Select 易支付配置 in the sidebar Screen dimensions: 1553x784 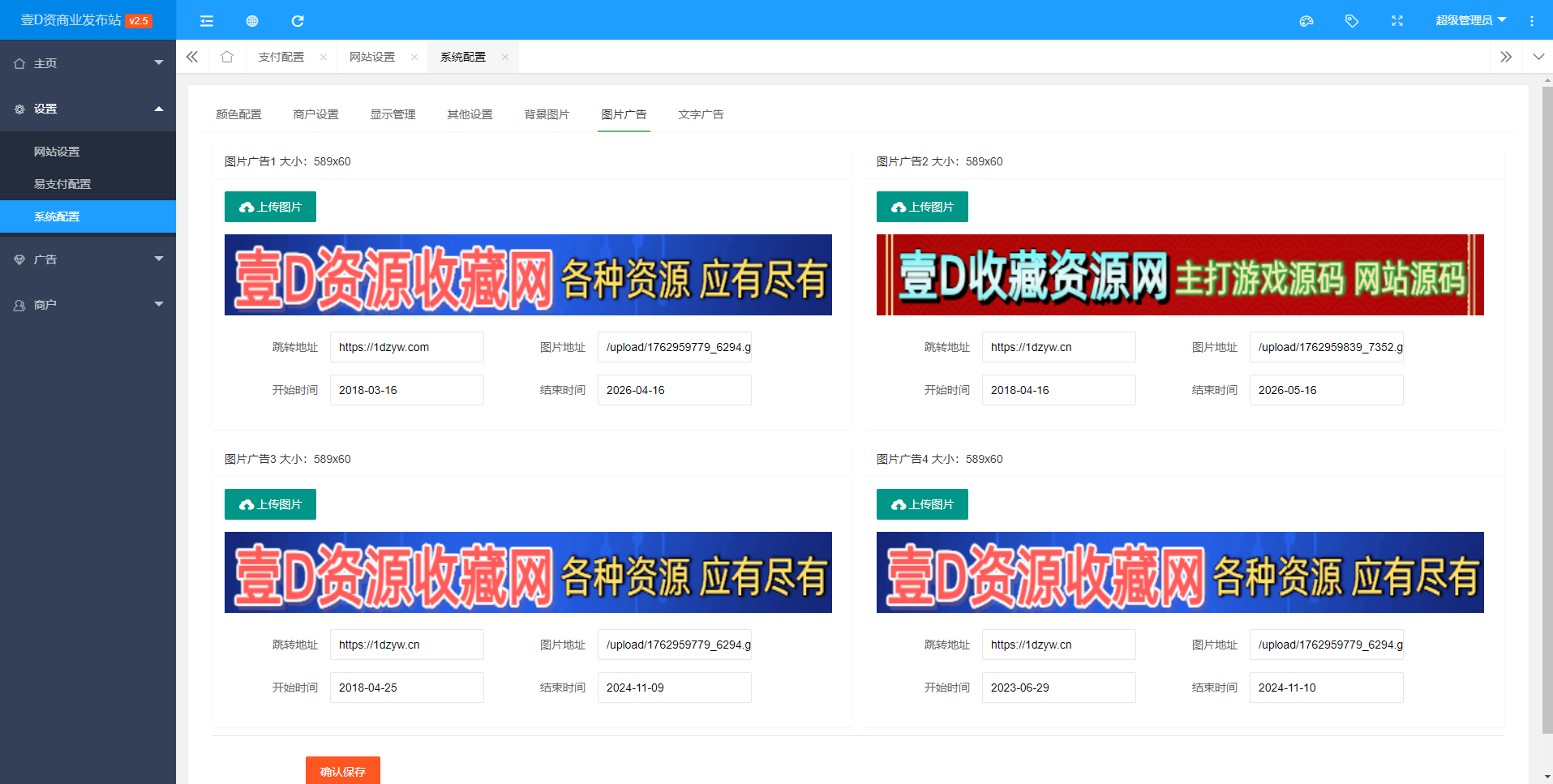pos(62,184)
